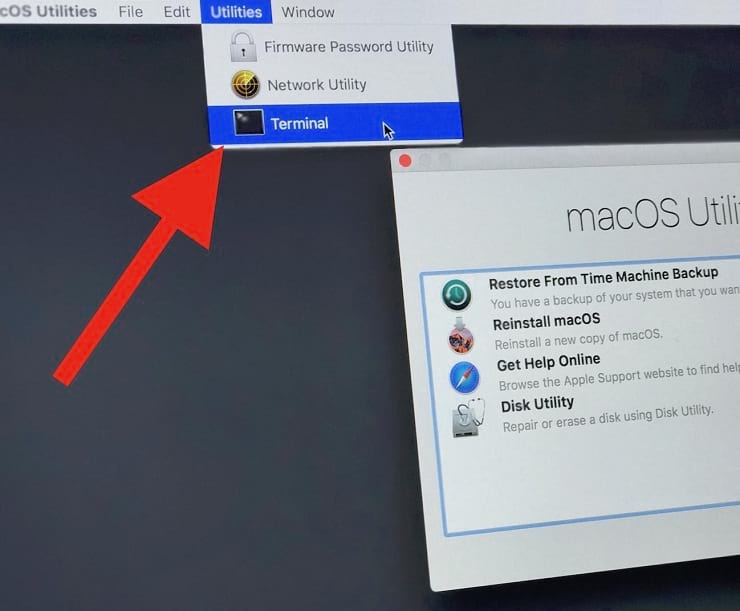The width and height of the screenshot is (740, 611).
Task: Click the Reinstall macOS installer icon
Action: coord(461,335)
